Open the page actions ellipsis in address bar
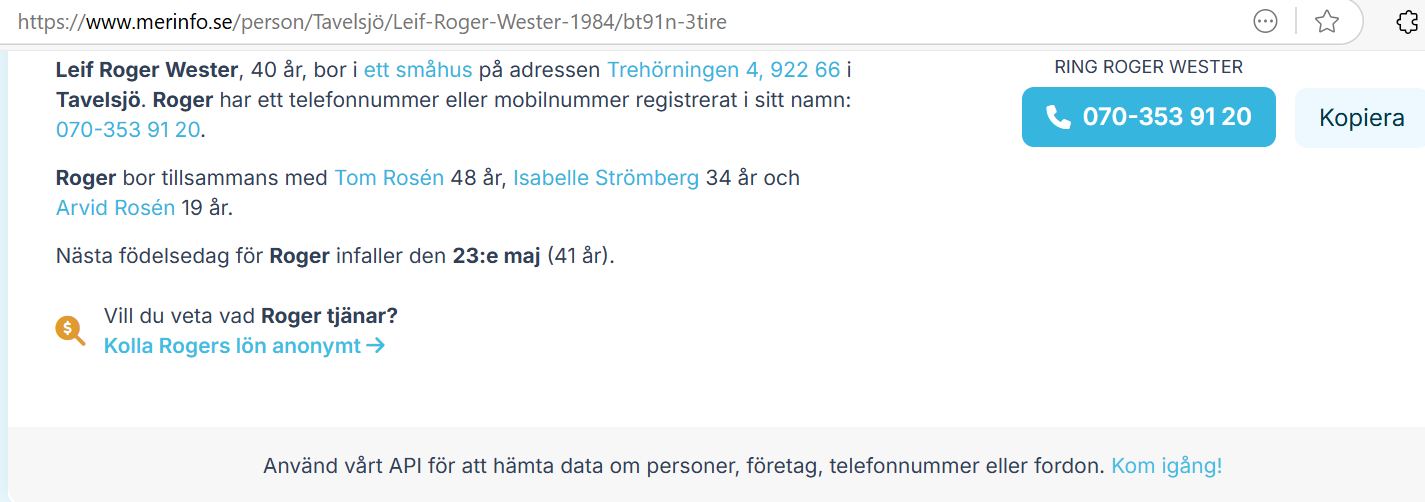1425x502 pixels. coord(1265,21)
